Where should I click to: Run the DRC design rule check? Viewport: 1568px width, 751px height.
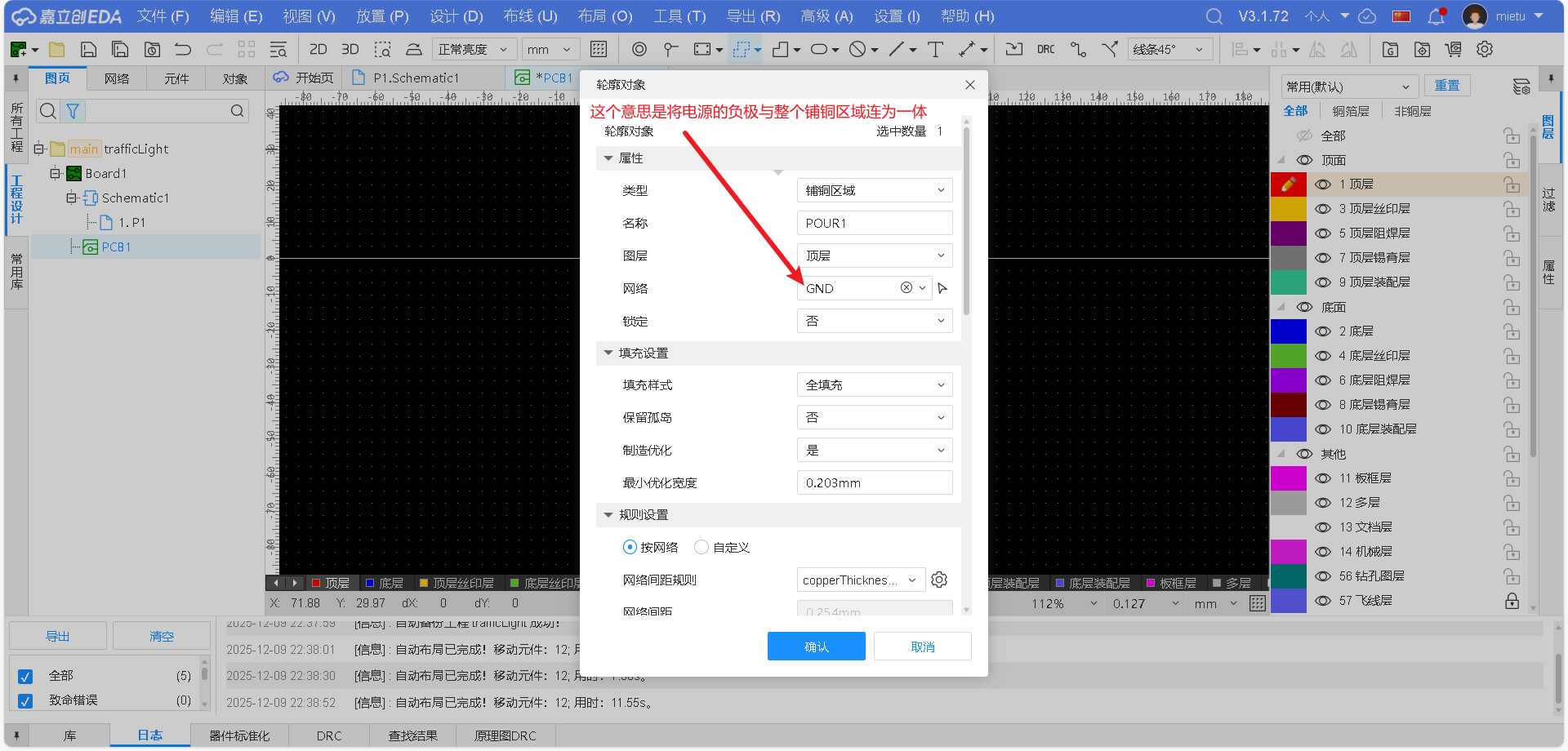(1046, 49)
